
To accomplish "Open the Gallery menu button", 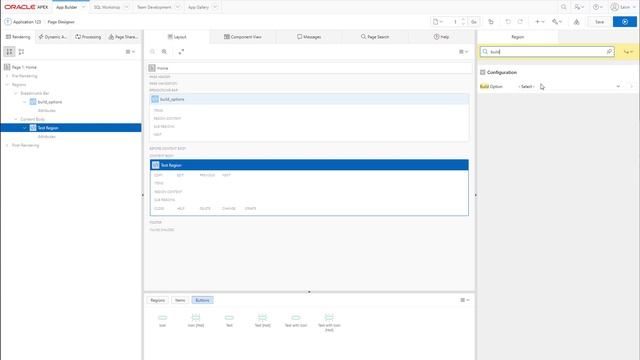I will [465, 300].
